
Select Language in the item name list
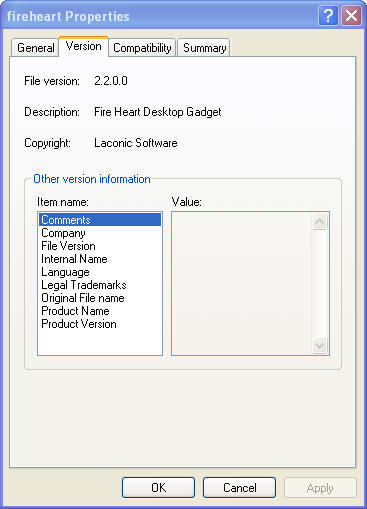(100, 272)
